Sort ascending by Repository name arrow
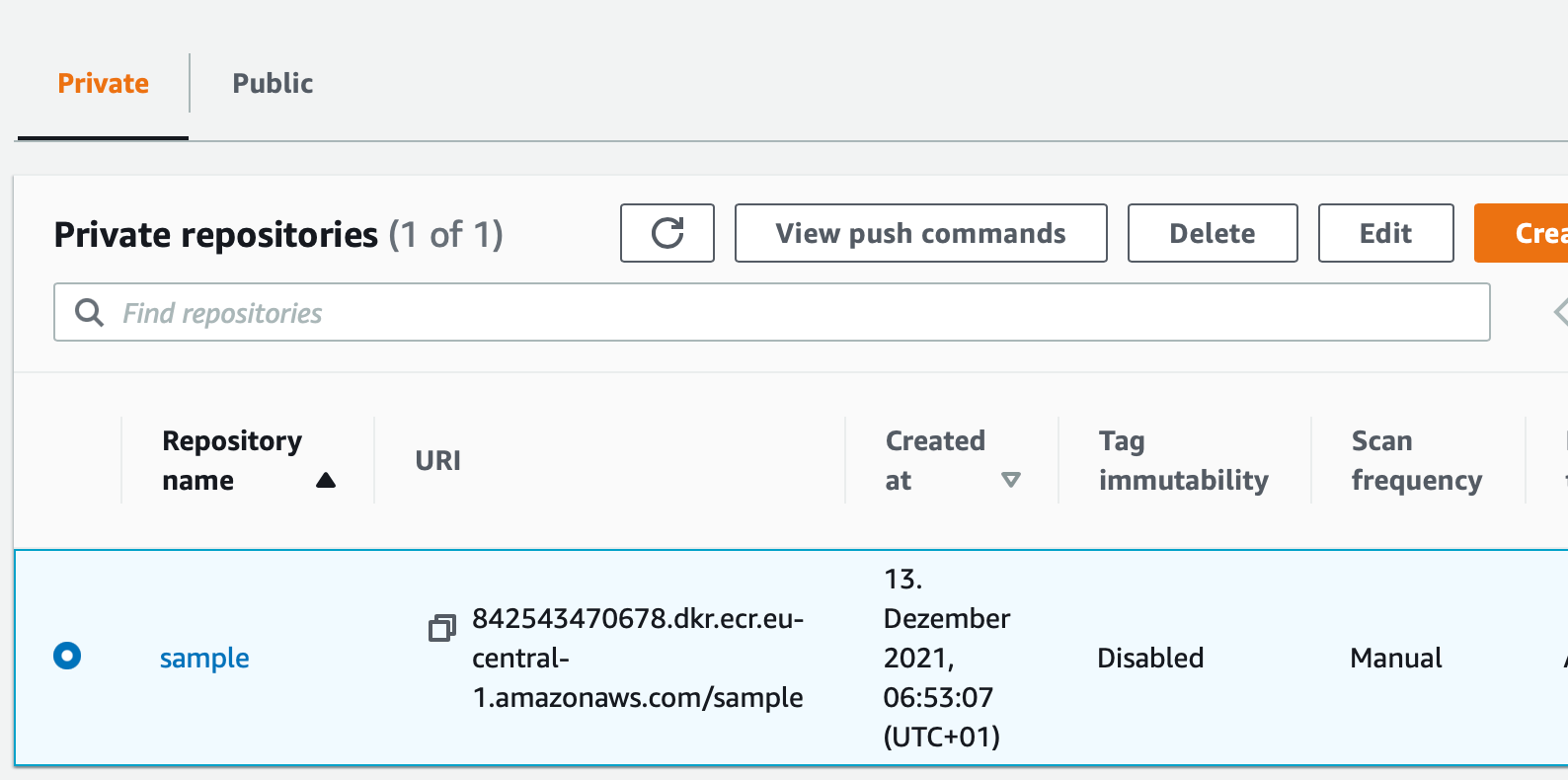The height and width of the screenshot is (780, 1568). pyautogui.click(x=326, y=481)
